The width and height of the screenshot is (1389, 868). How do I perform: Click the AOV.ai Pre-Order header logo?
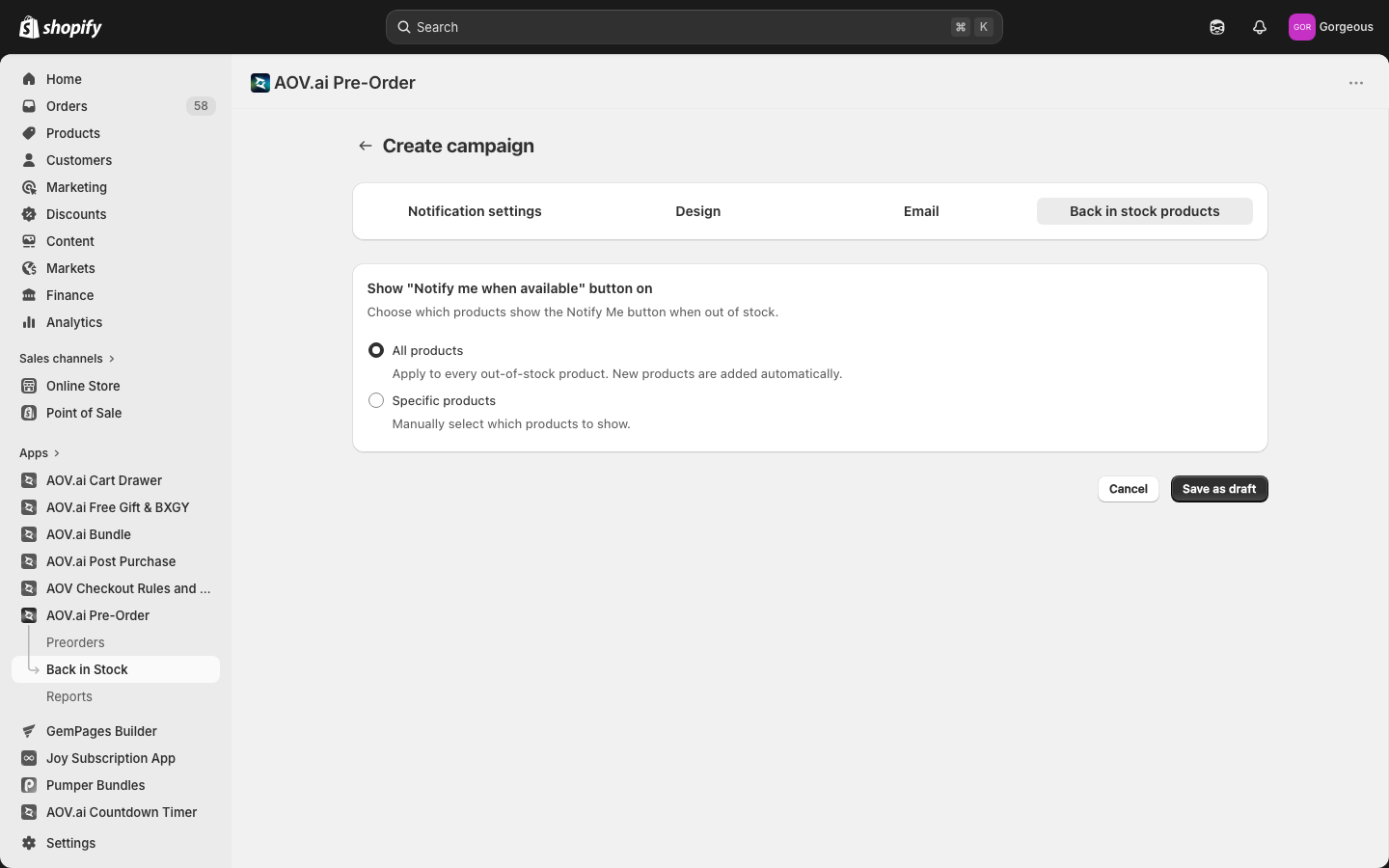tap(260, 83)
